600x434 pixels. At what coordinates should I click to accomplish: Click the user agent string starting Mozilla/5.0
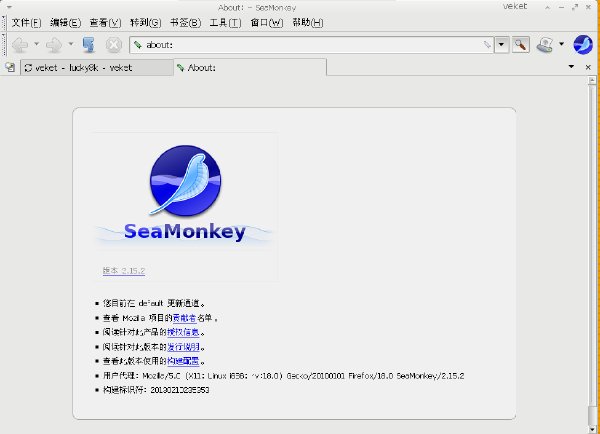point(303,376)
